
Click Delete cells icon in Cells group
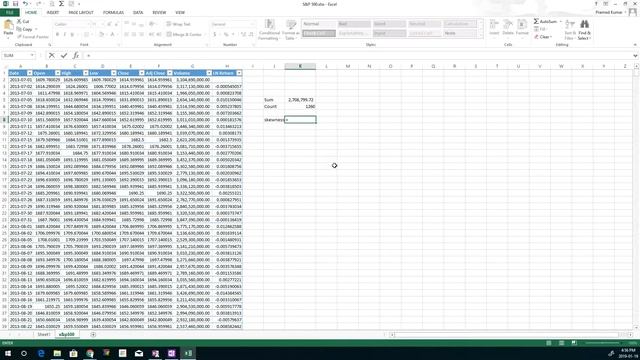[x=508, y=27]
